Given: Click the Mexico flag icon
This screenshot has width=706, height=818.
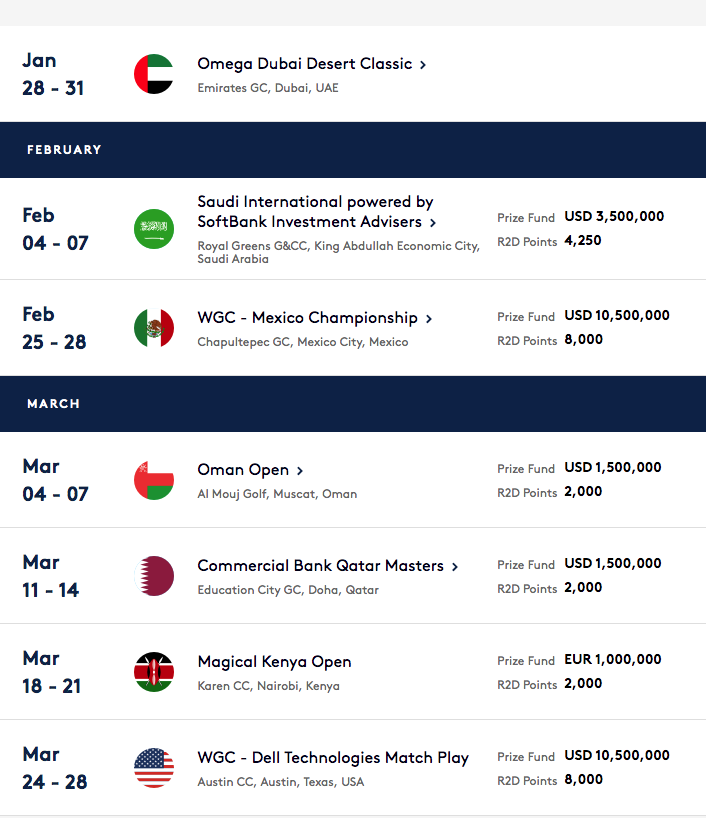Looking at the screenshot, I should [154, 328].
